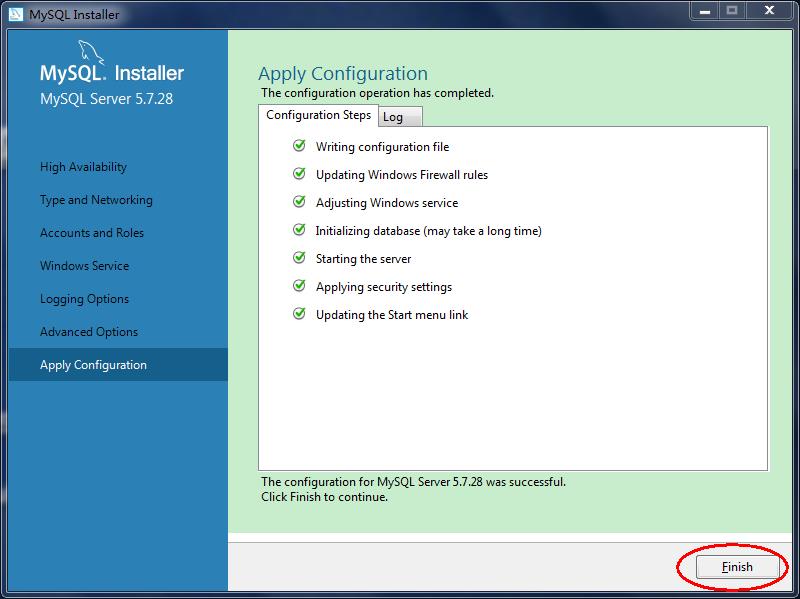The image size is (800, 599).
Task: Click the 'Updating Windows Firewall rules' text
Action: tap(402, 175)
